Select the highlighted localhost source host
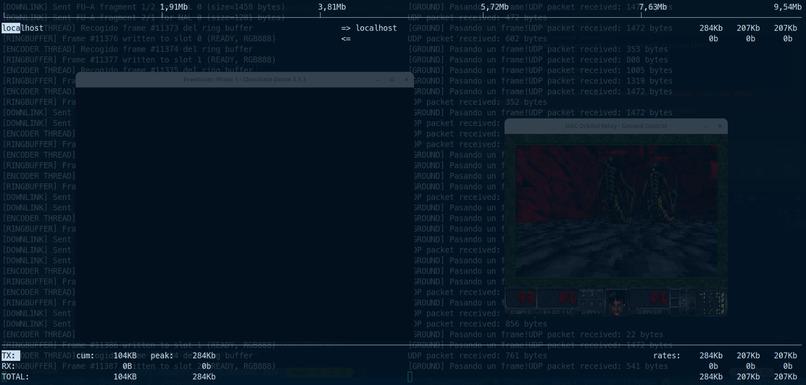 point(23,28)
